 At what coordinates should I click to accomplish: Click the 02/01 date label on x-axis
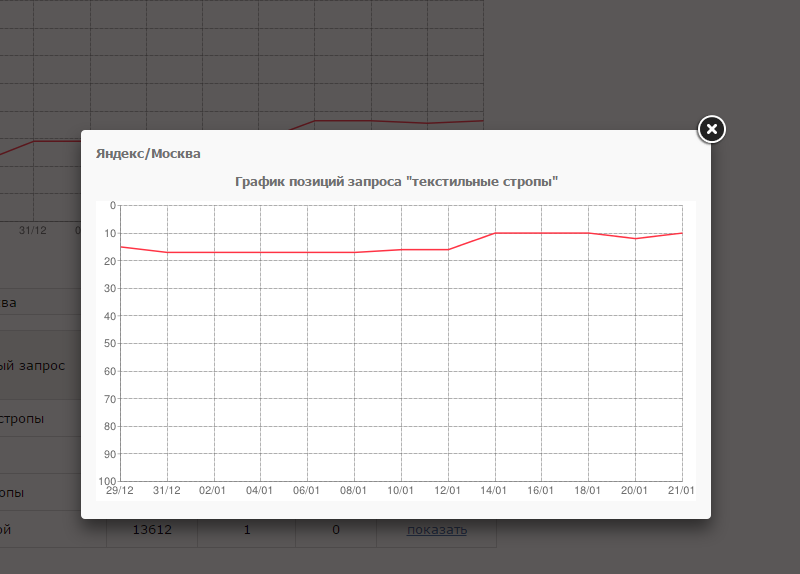(213, 490)
